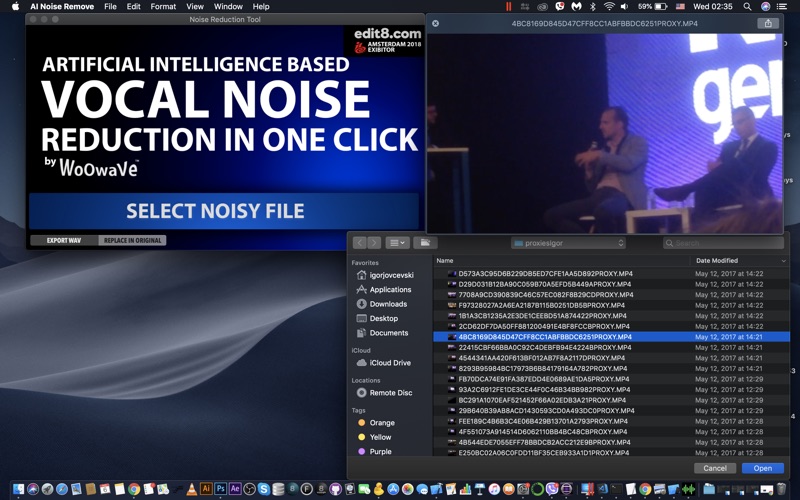Select file FEE189C4B6B3C4E06B429B13701A2793PROXY.MP4
The height and width of the screenshot is (500, 800).
611,421
